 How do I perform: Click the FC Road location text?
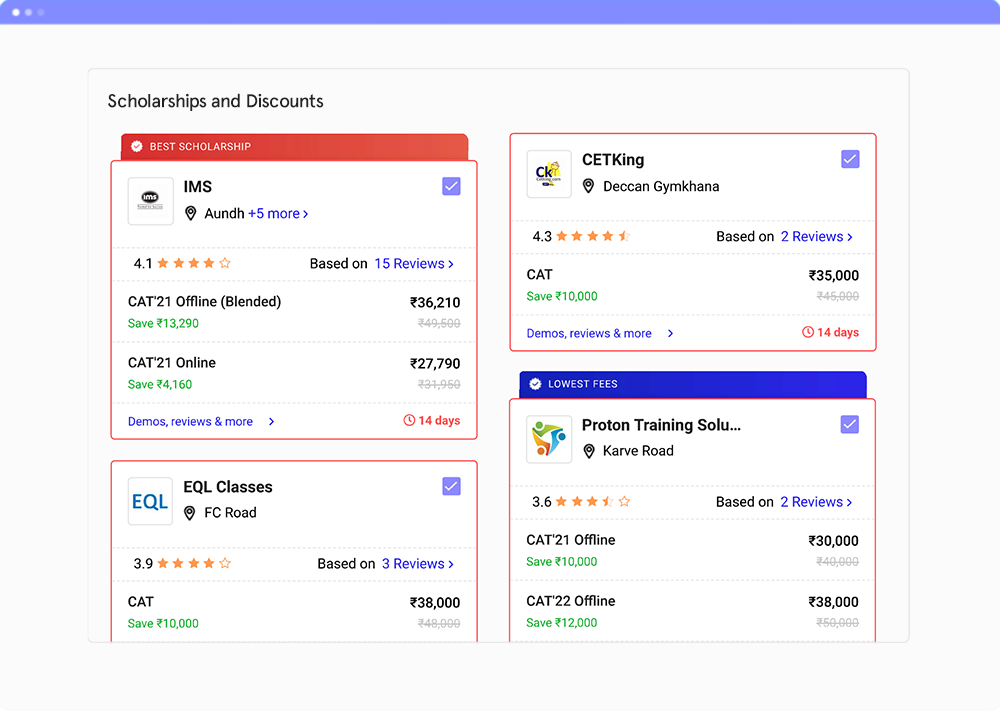pyautogui.click(x=230, y=513)
